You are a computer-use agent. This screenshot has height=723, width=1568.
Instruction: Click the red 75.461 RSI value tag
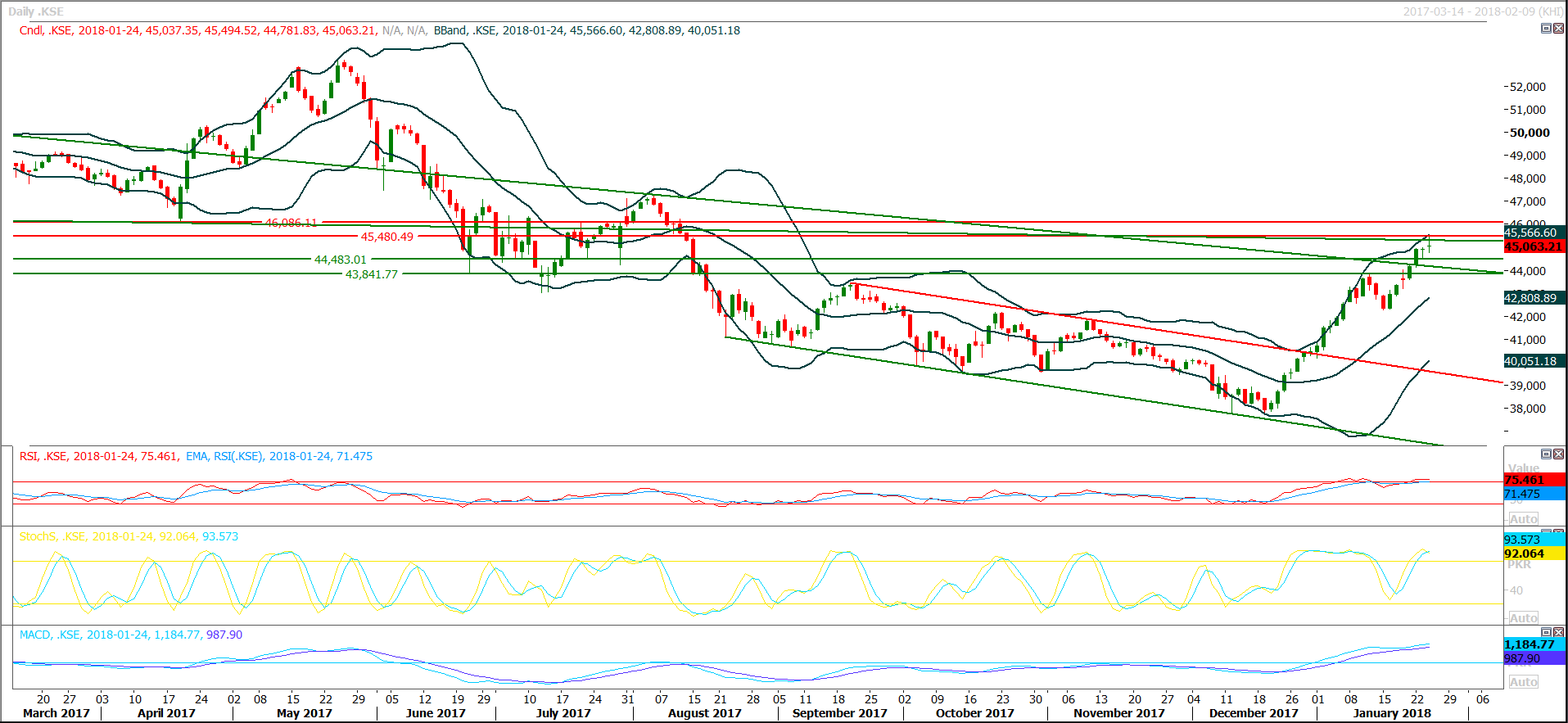click(1524, 481)
